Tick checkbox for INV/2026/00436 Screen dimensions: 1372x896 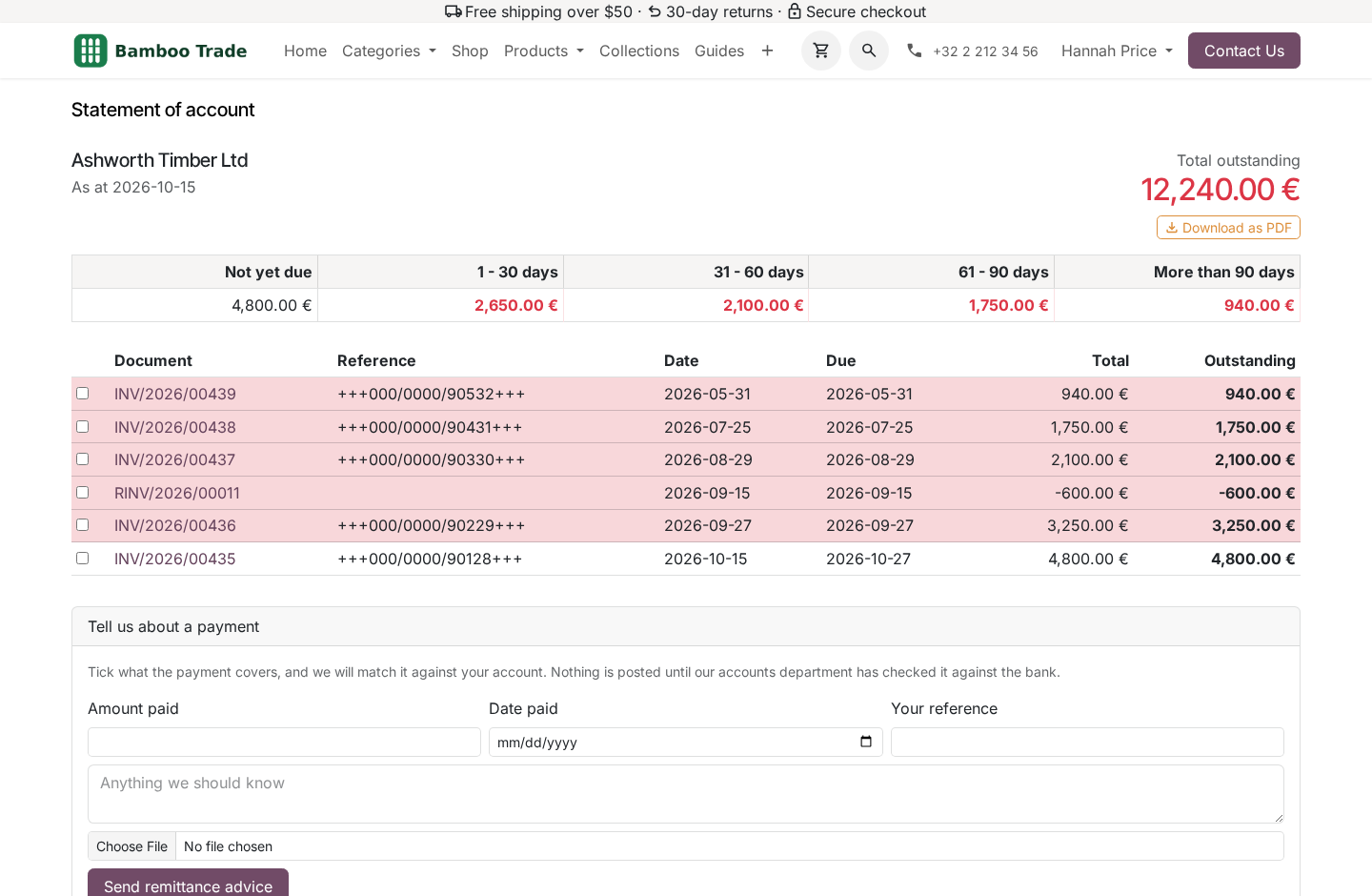coord(83,525)
